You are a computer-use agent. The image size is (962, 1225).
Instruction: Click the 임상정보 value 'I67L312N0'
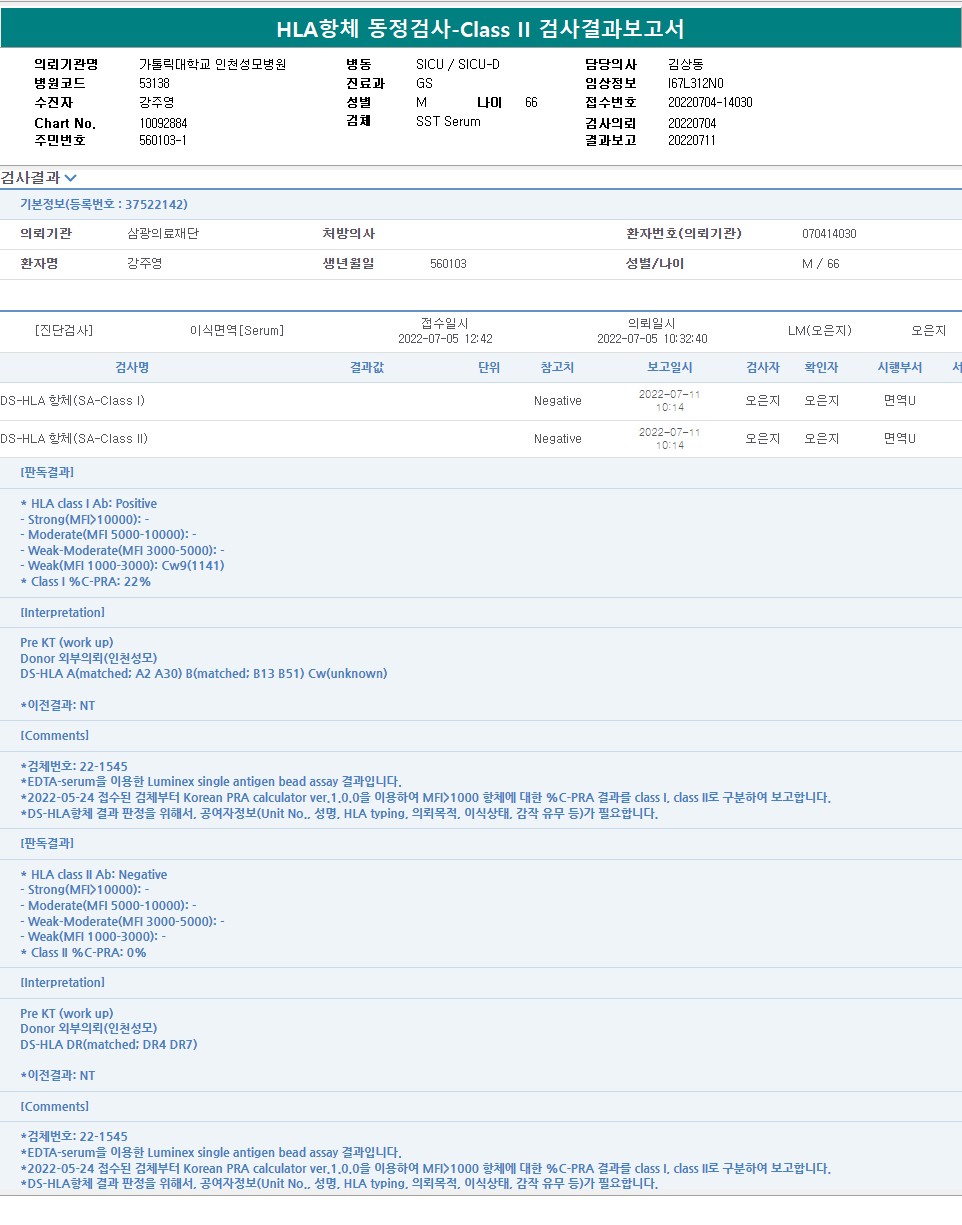pyautogui.click(x=696, y=83)
